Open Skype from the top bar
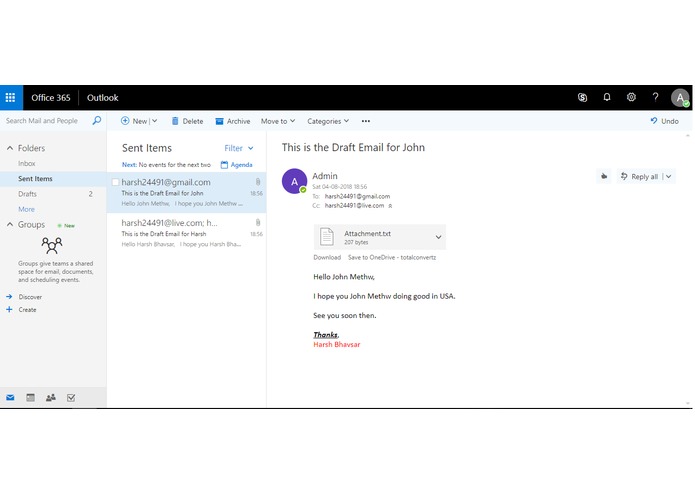Image resolution: width=695 pixels, height=494 pixels. [582, 97]
